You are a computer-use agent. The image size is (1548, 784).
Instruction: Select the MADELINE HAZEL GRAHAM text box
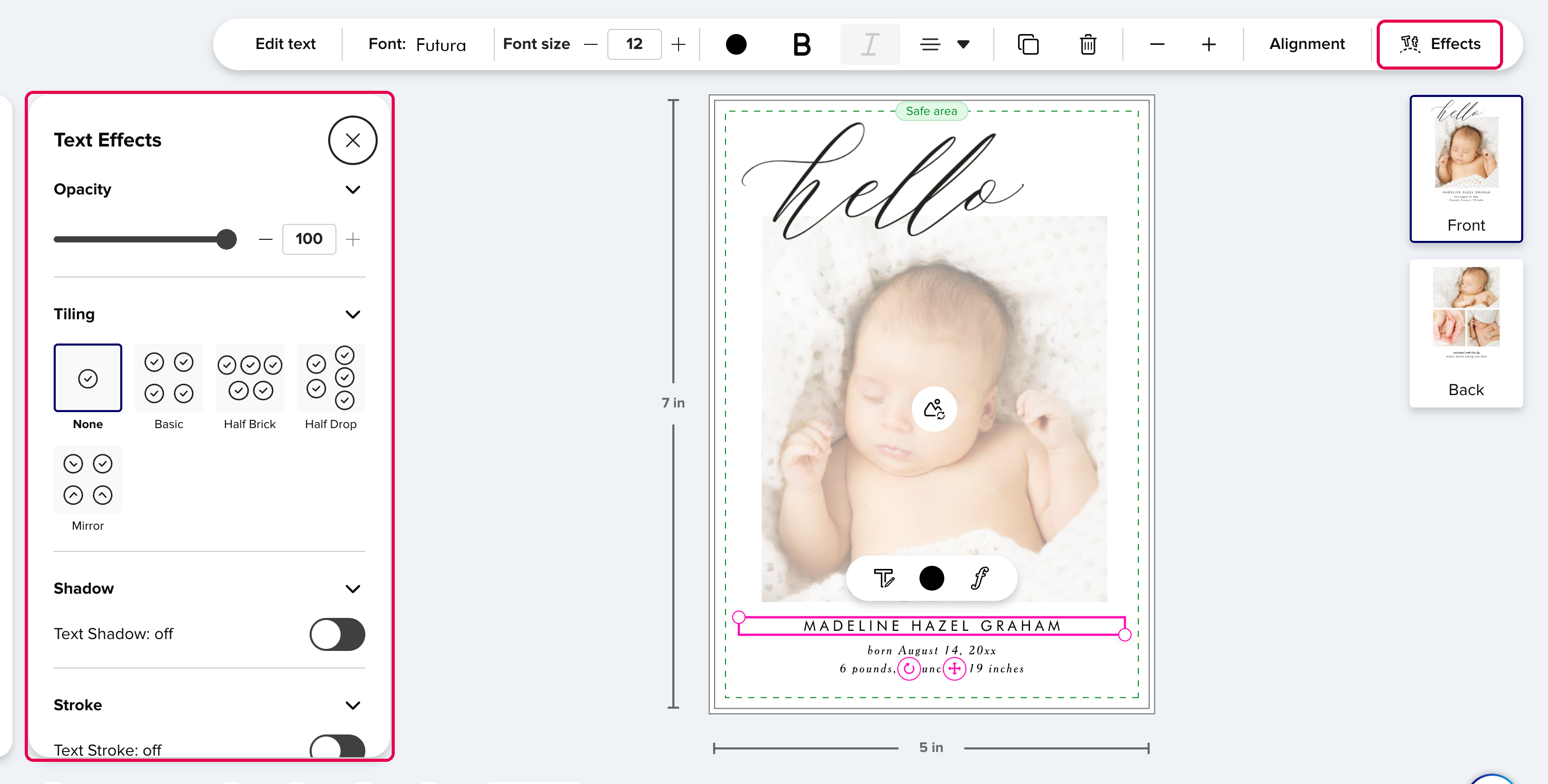click(931, 626)
